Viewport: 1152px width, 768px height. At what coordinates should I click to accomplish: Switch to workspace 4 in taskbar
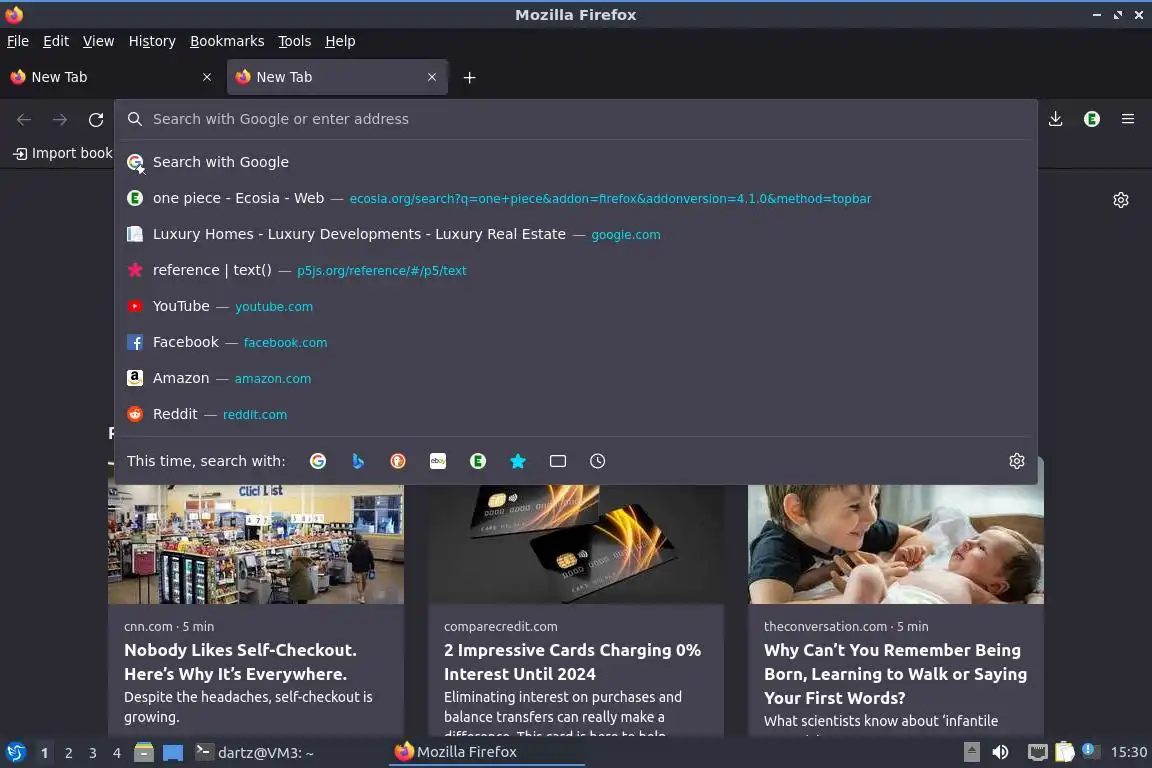tap(117, 753)
